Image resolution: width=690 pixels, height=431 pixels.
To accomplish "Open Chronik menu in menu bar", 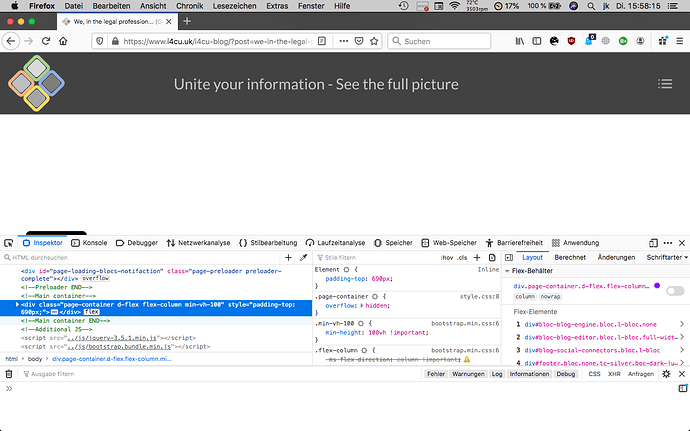I will 189,6.
